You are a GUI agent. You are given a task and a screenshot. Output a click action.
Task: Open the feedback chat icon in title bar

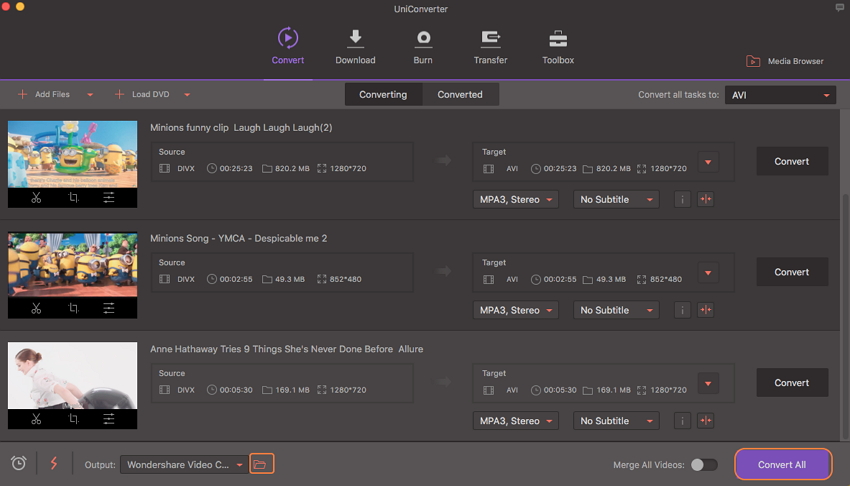pos(839,8)
